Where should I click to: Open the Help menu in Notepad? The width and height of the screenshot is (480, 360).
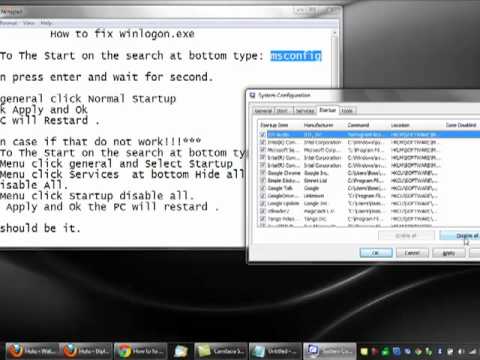click(x=46, y=23)
